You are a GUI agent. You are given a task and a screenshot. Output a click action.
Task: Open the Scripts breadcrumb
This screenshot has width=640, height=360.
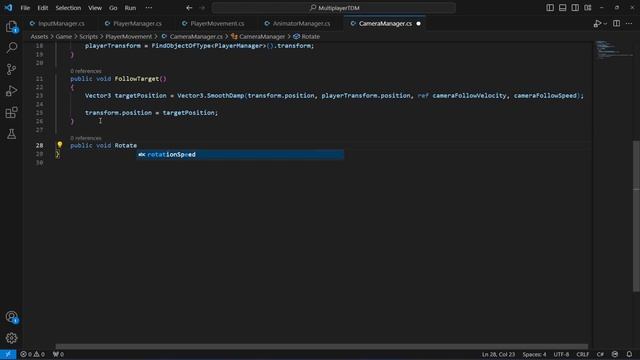(89, 37)
